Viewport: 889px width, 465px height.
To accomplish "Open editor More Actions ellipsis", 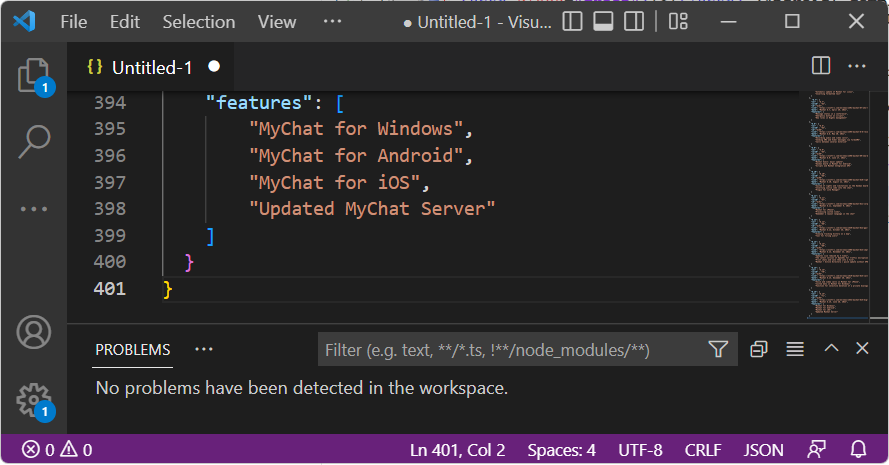I will click(x=857, y=66).
